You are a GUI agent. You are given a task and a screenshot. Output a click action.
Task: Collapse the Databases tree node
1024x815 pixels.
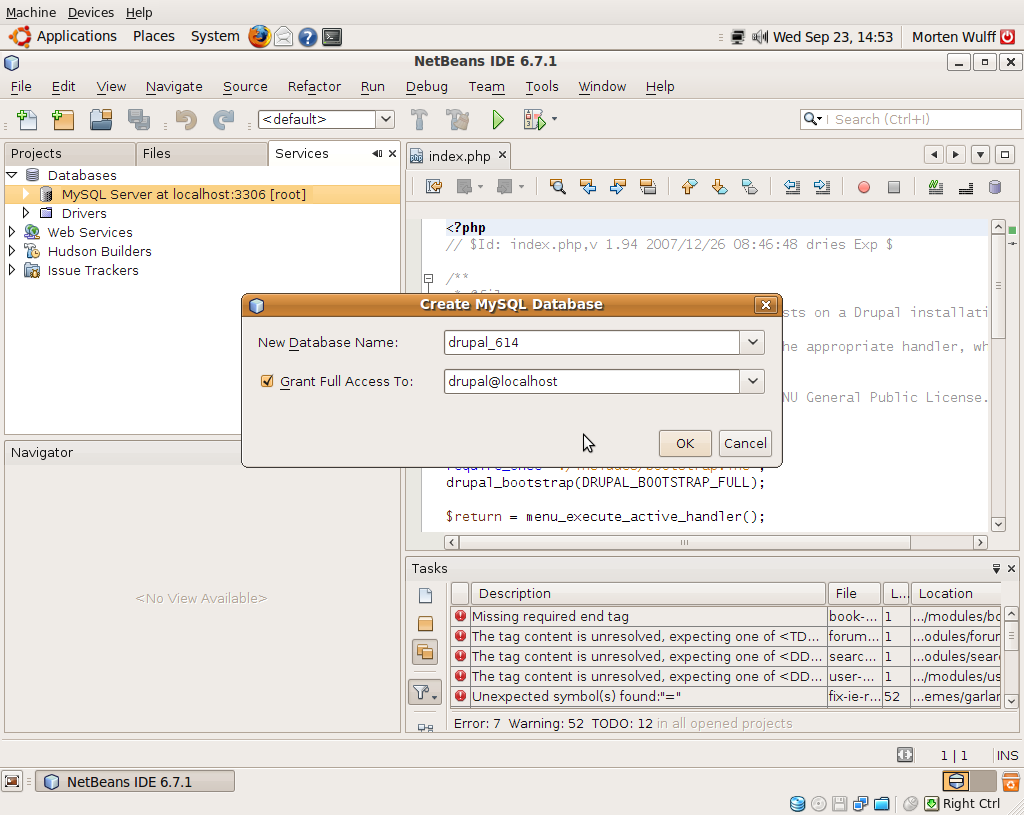click(x=12, y=175)
